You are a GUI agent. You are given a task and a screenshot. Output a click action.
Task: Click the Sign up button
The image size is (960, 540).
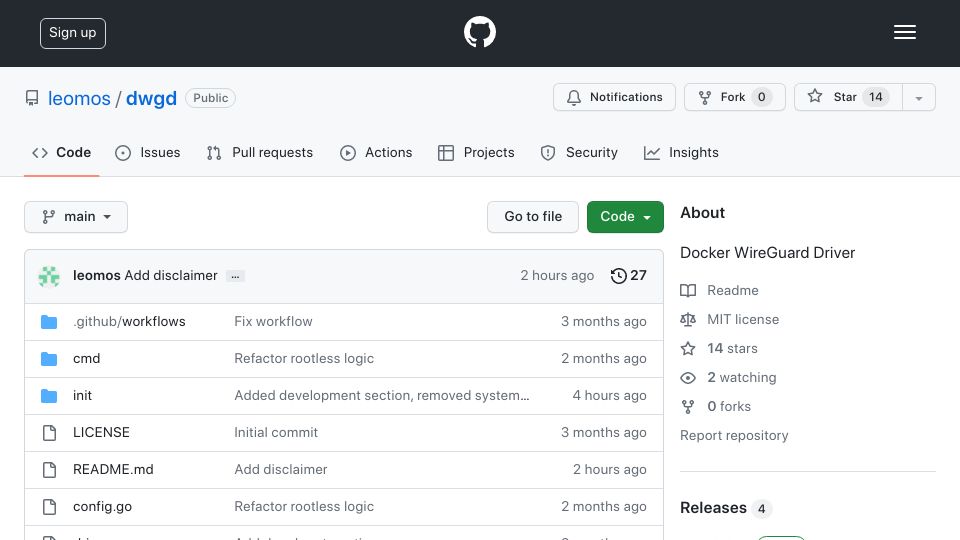click(x=73, y=33)
